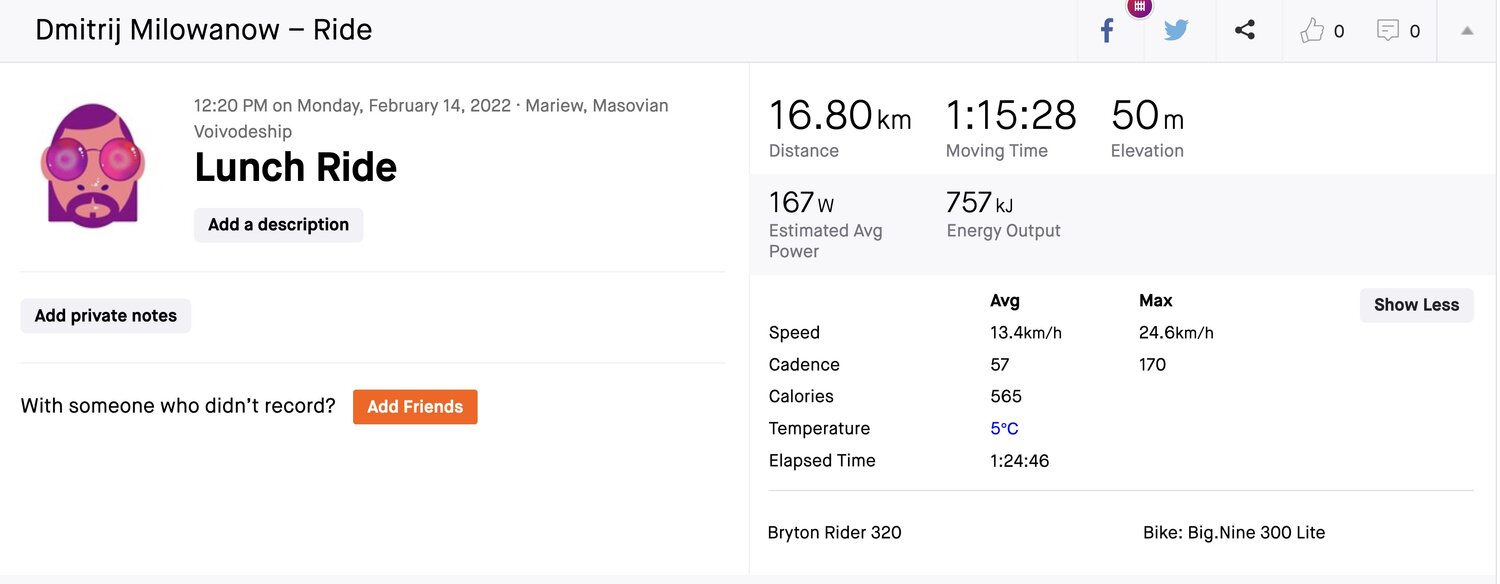Click the Bryton Rider 320 device label
Screen dimensions: 1500x584
point(834,533)
